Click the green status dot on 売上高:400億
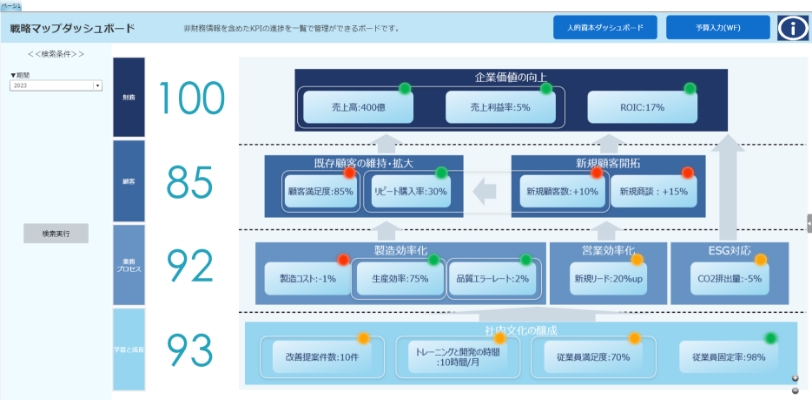 point(405,89)
